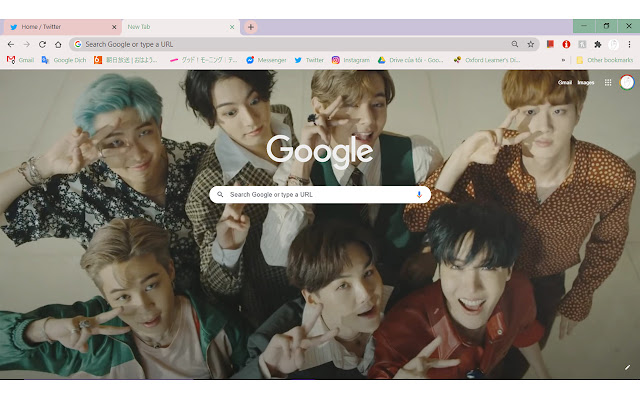Open the Google account avatar on page
The width and height of the screenshot is (640, 400).
[x=627, y=82]
